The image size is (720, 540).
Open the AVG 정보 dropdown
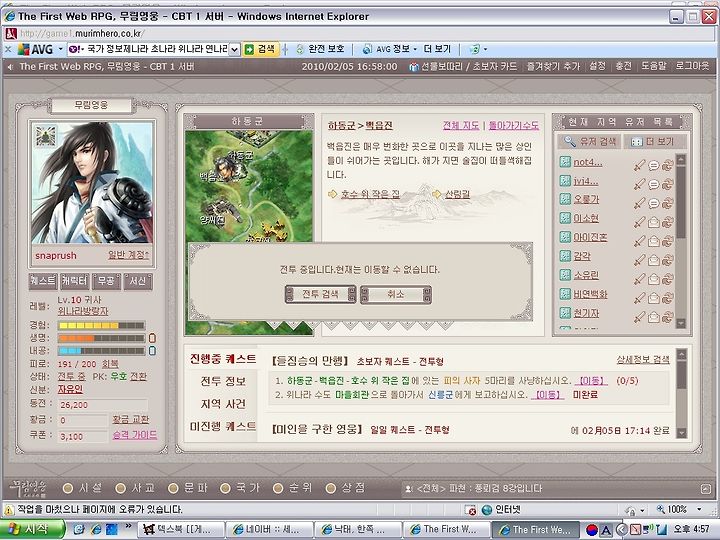tap(415, 49)
